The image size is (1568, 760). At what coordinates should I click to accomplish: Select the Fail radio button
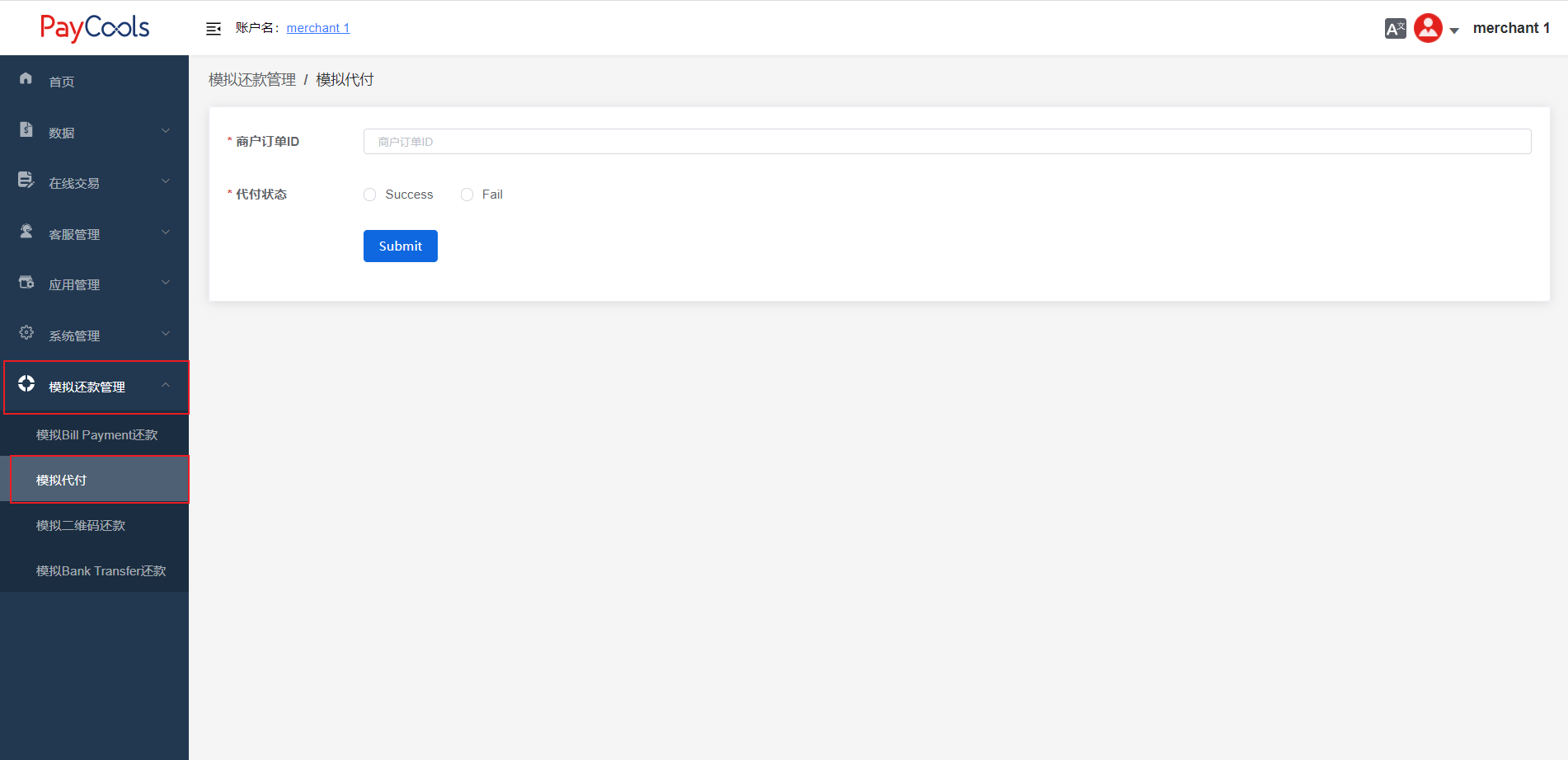click(467, 194)
